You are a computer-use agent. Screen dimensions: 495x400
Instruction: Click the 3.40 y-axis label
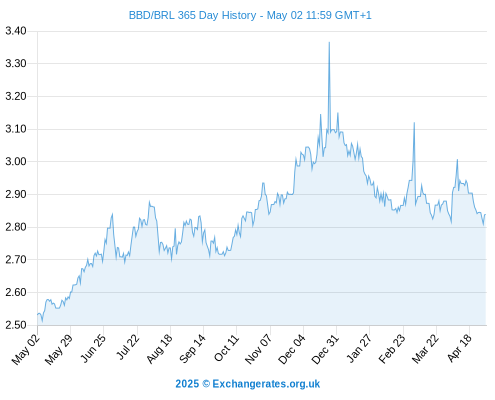click(x=16, y=31)
